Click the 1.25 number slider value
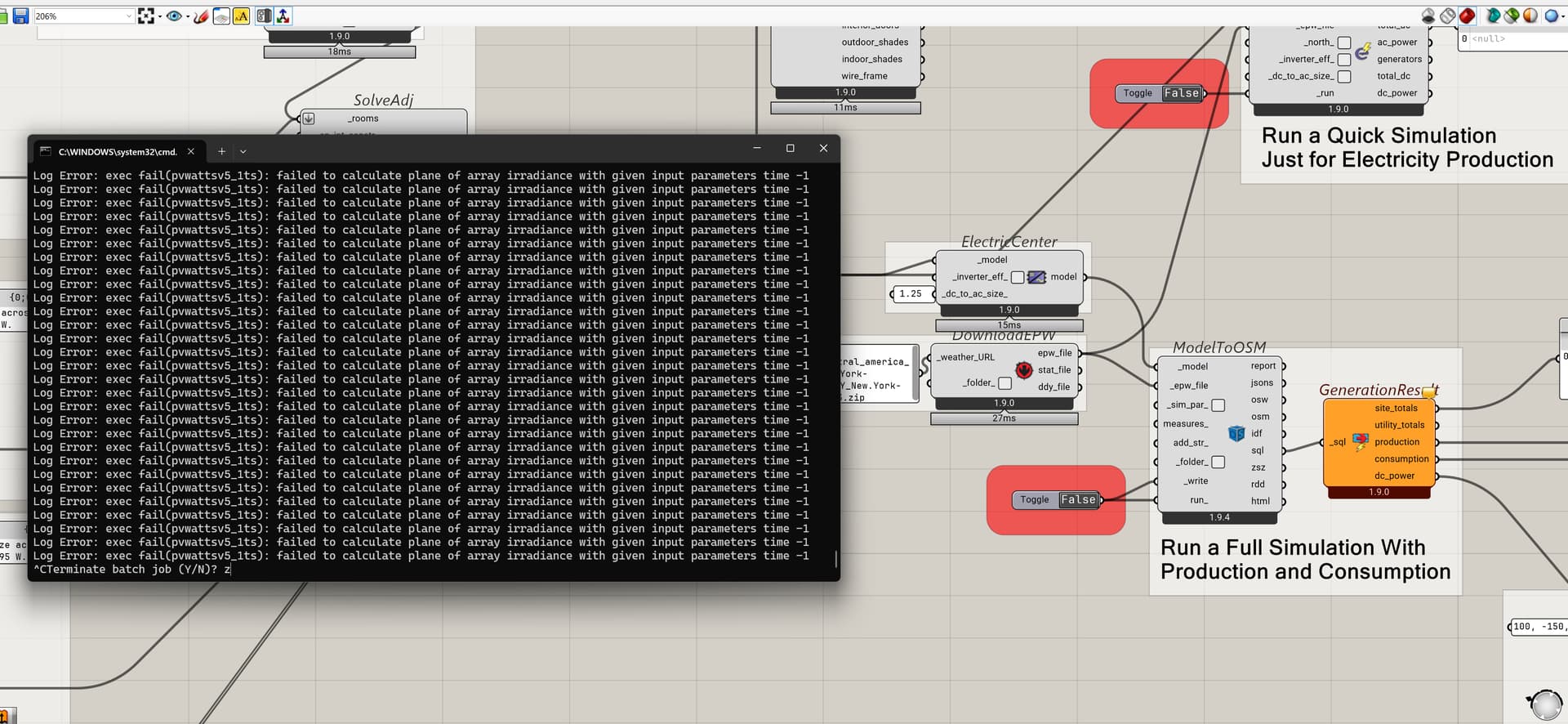This screenshot has width=1568, height=724. (911, 293)
